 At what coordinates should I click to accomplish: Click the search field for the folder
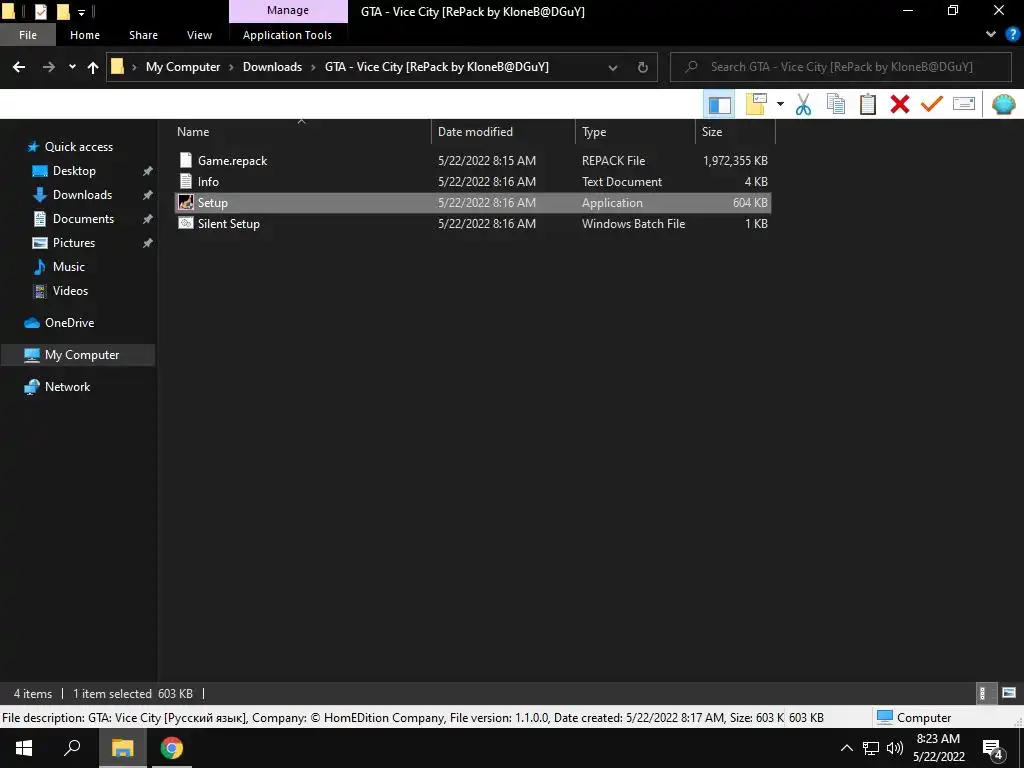coord(841,67)
